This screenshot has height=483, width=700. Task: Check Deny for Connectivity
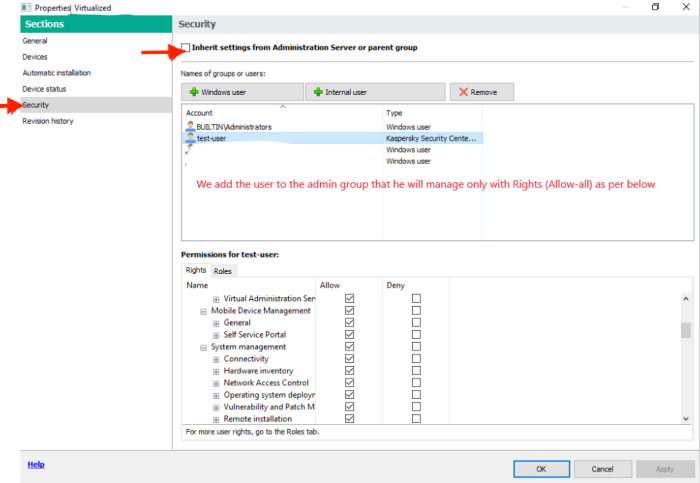tap(416, 358)
